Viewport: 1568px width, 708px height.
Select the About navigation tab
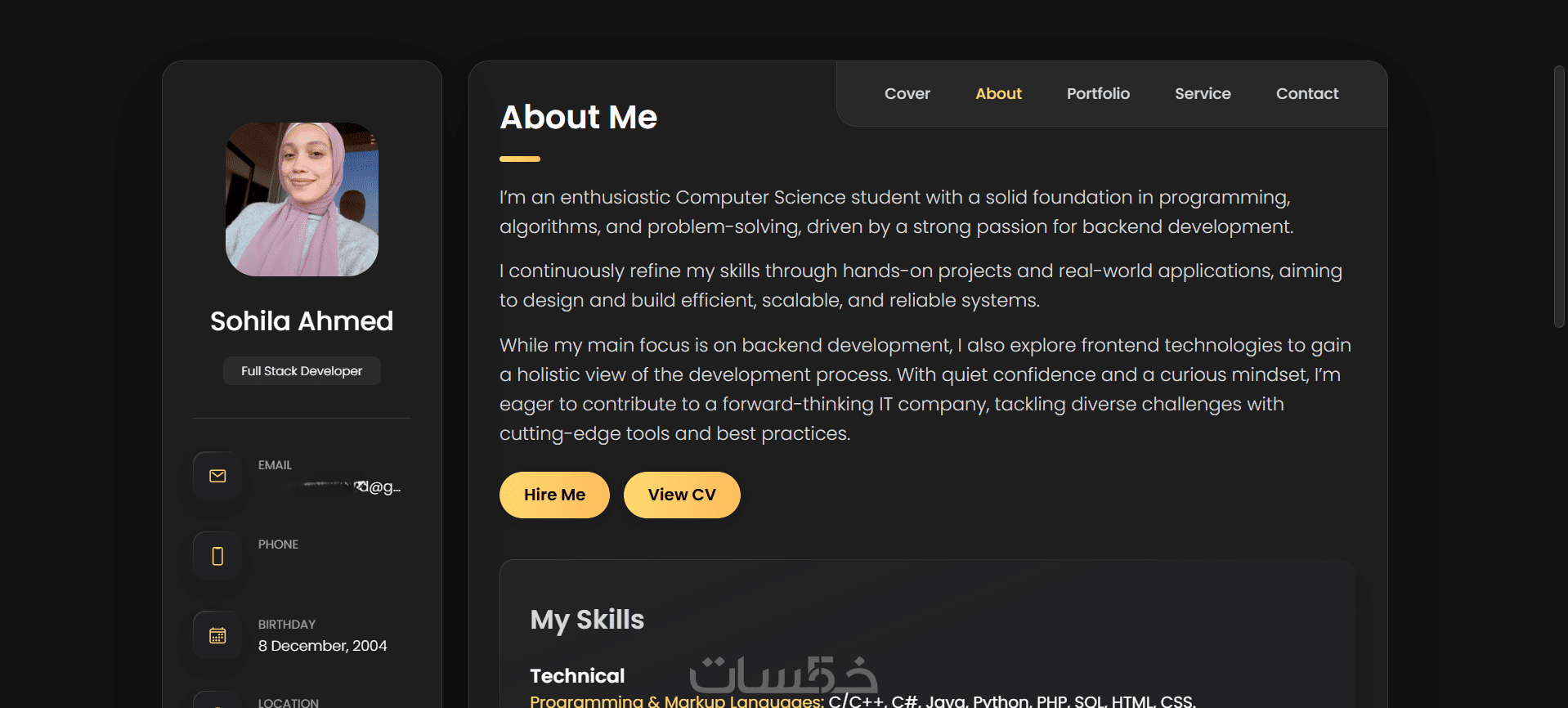[x=998, y=94]
